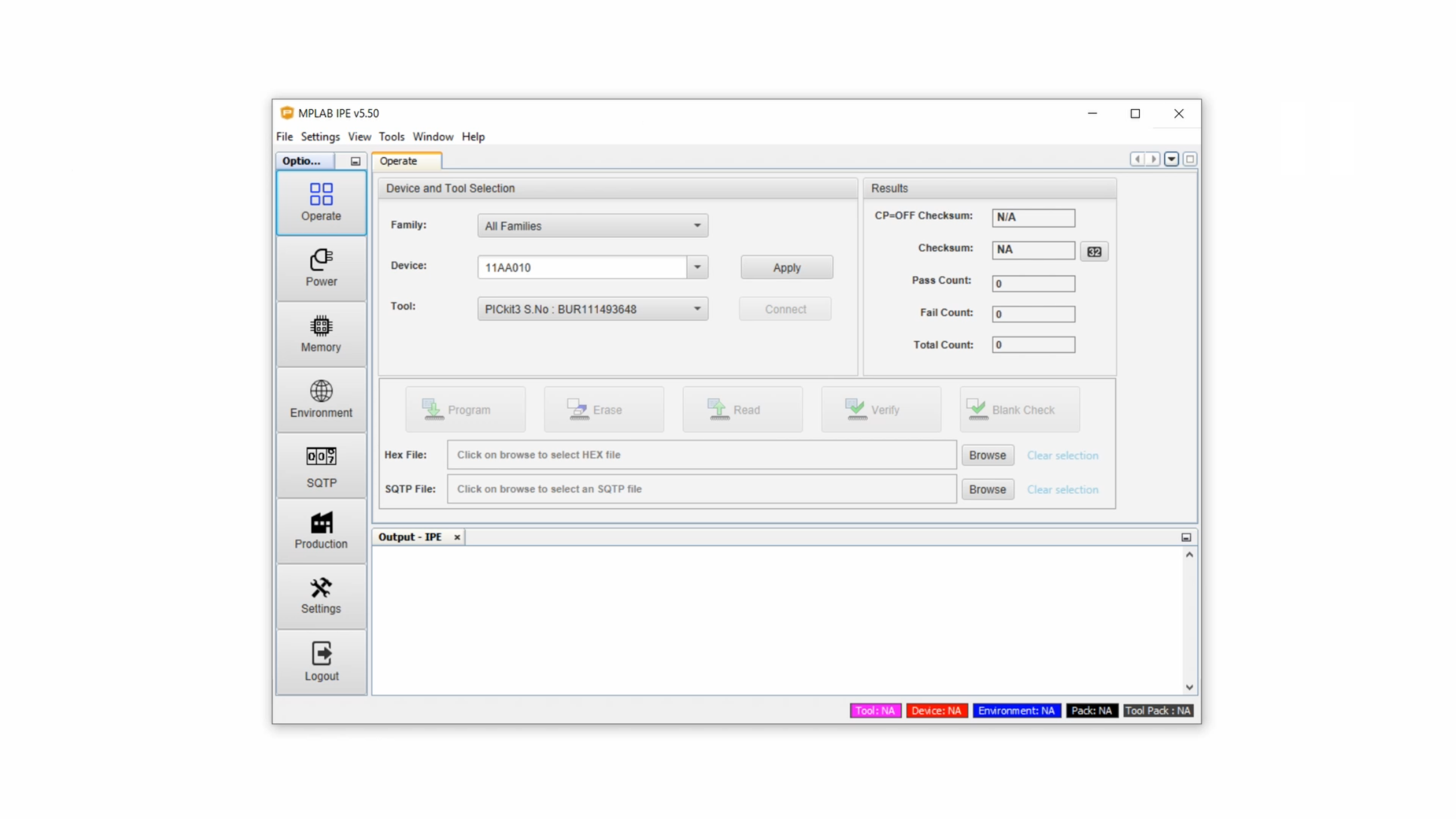
Task: Open the Power panel in sidebar
Action: tap(321, 268)
